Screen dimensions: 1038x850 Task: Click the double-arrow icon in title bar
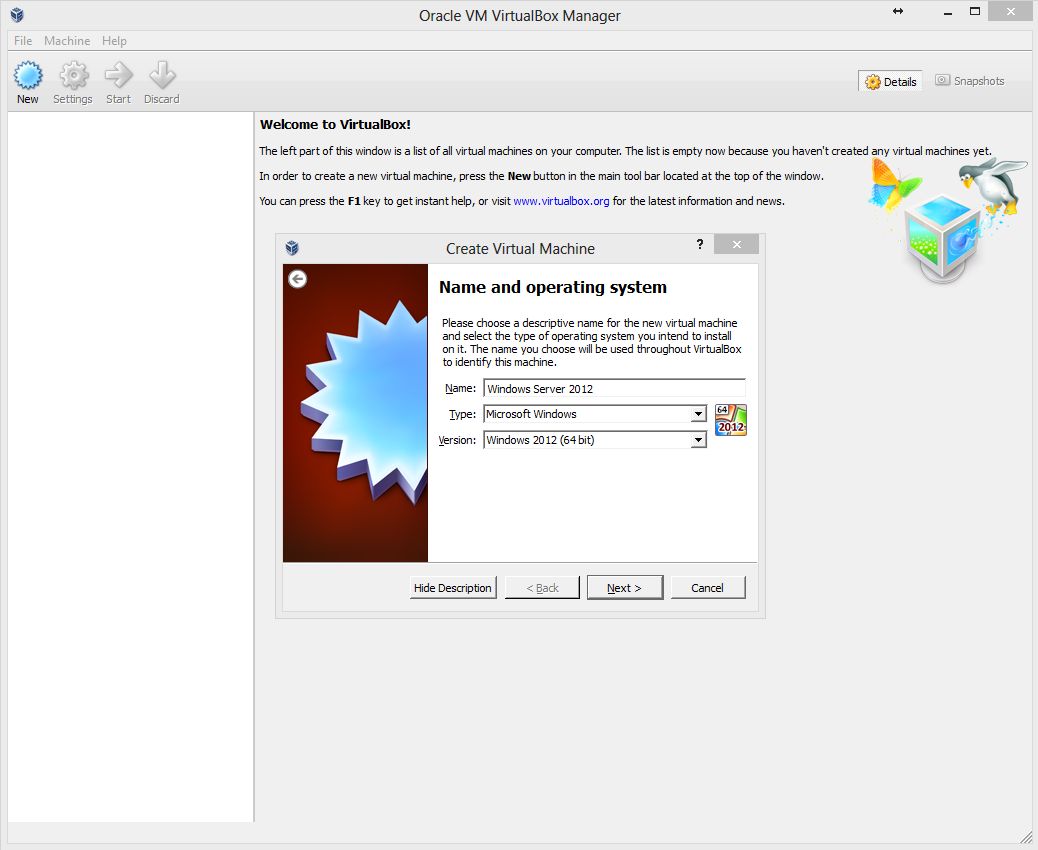[x=898, y=11]
